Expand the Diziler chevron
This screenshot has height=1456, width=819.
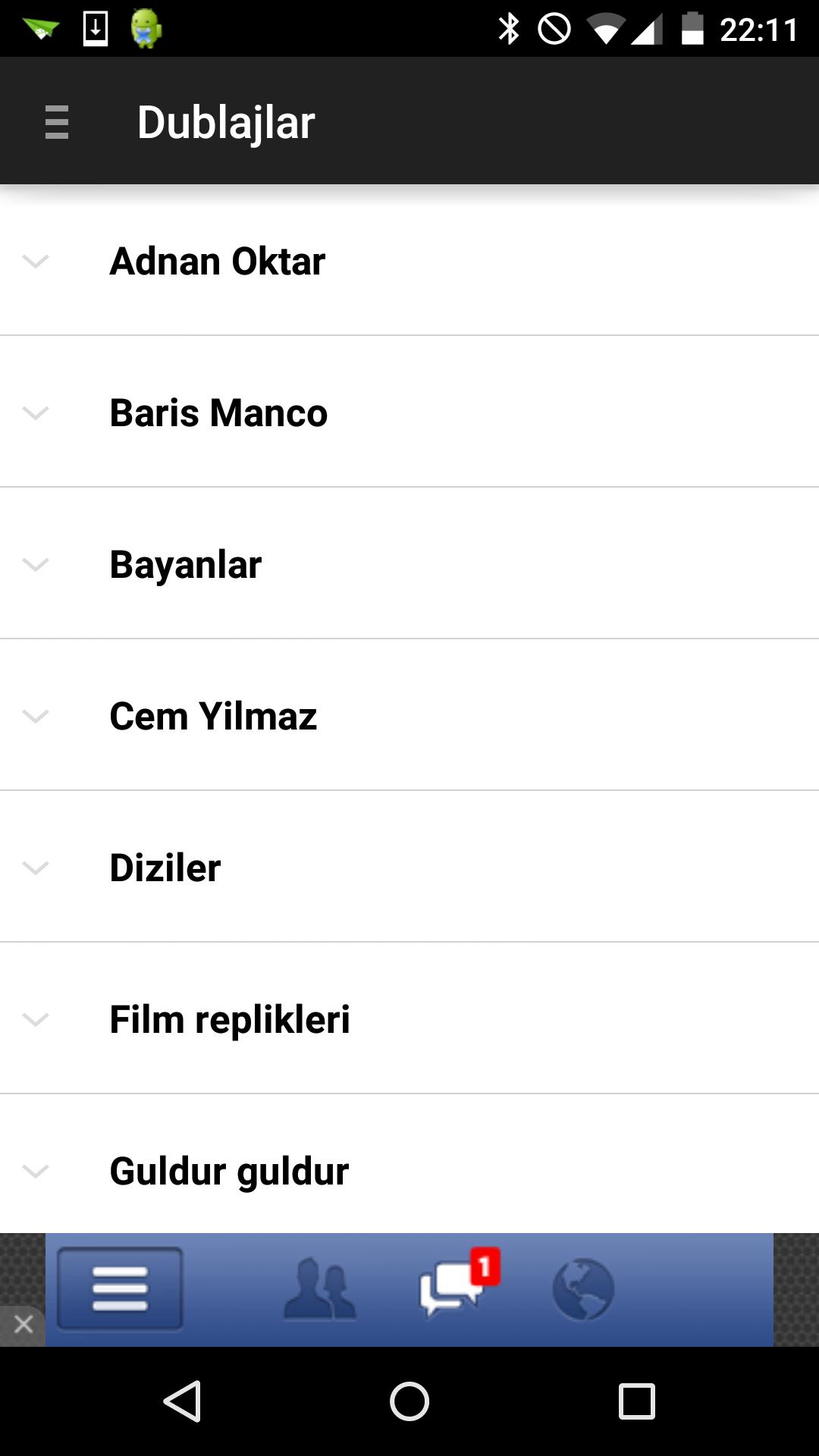tap(36, 868)
